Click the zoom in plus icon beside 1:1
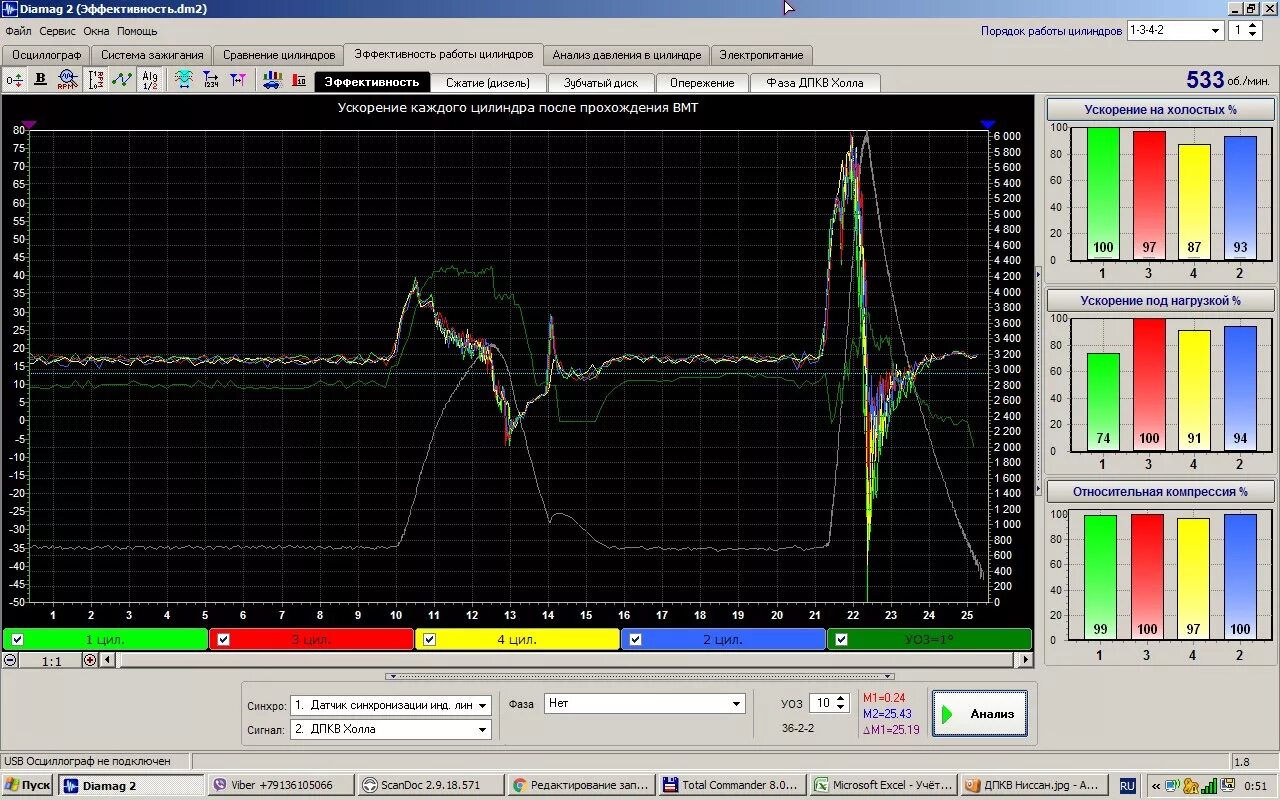 pos(90,660)
